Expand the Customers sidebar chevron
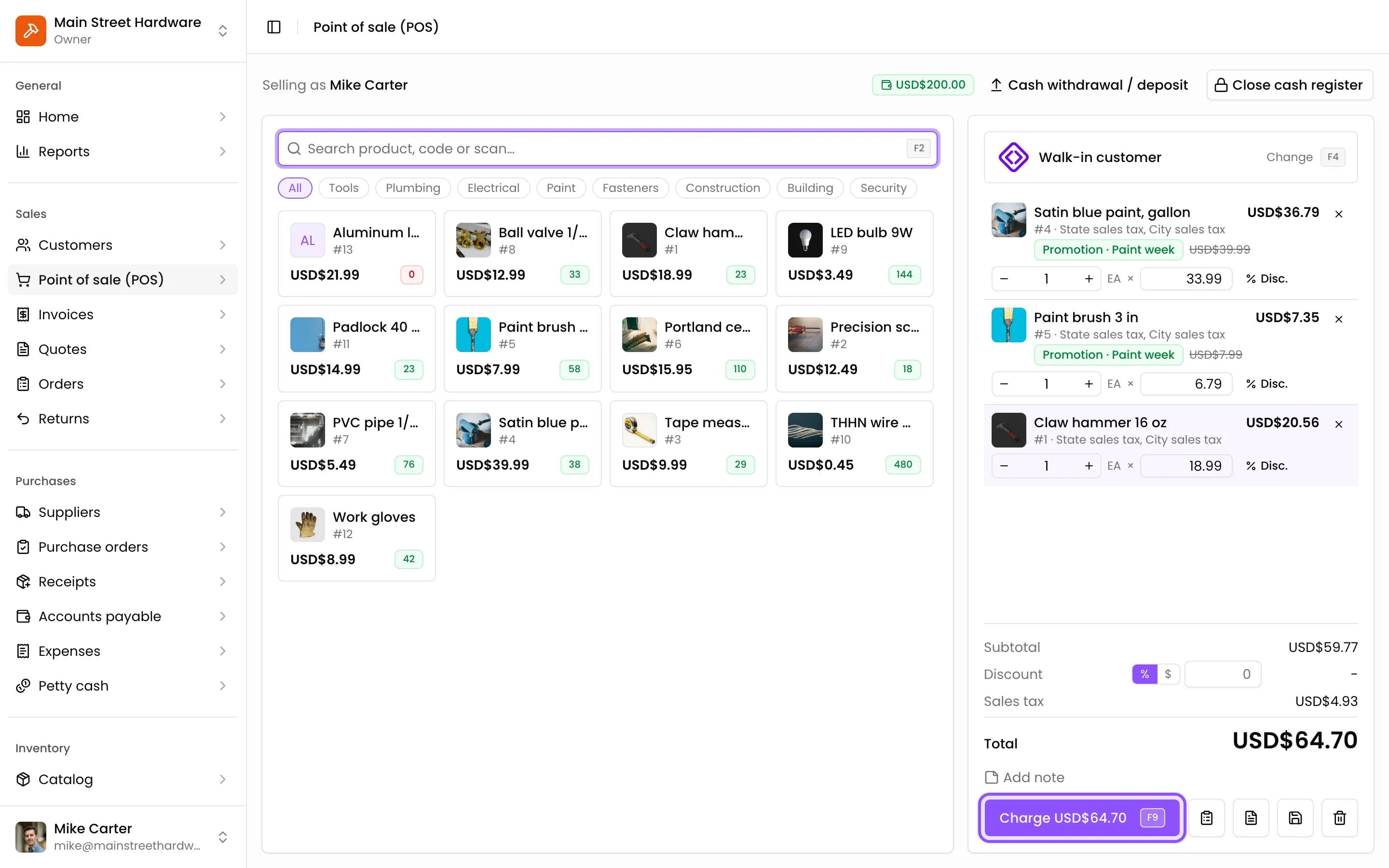 tap(223, 245)
